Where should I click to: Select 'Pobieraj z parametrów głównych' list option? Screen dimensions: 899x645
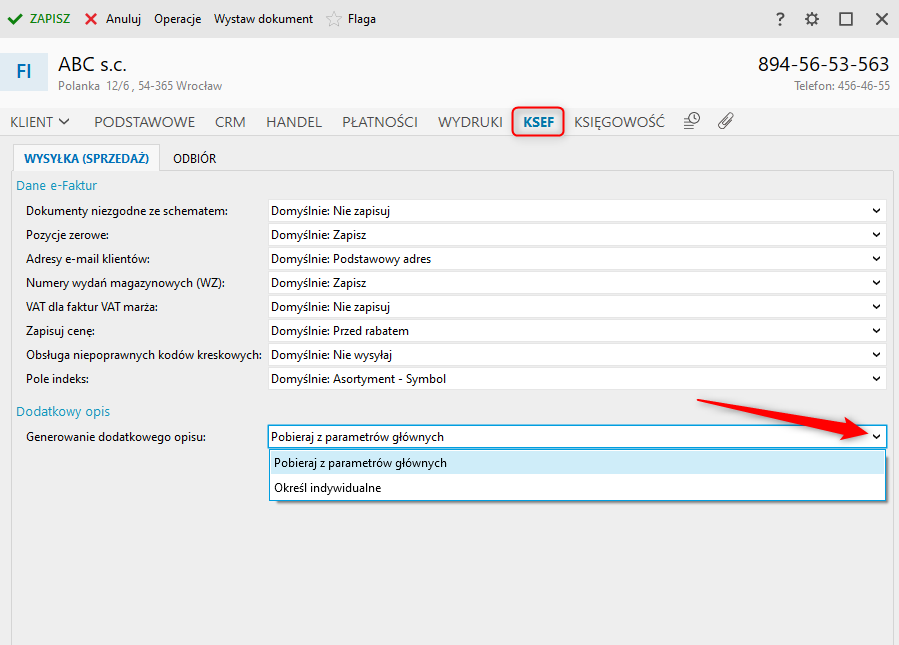point(360,463)
